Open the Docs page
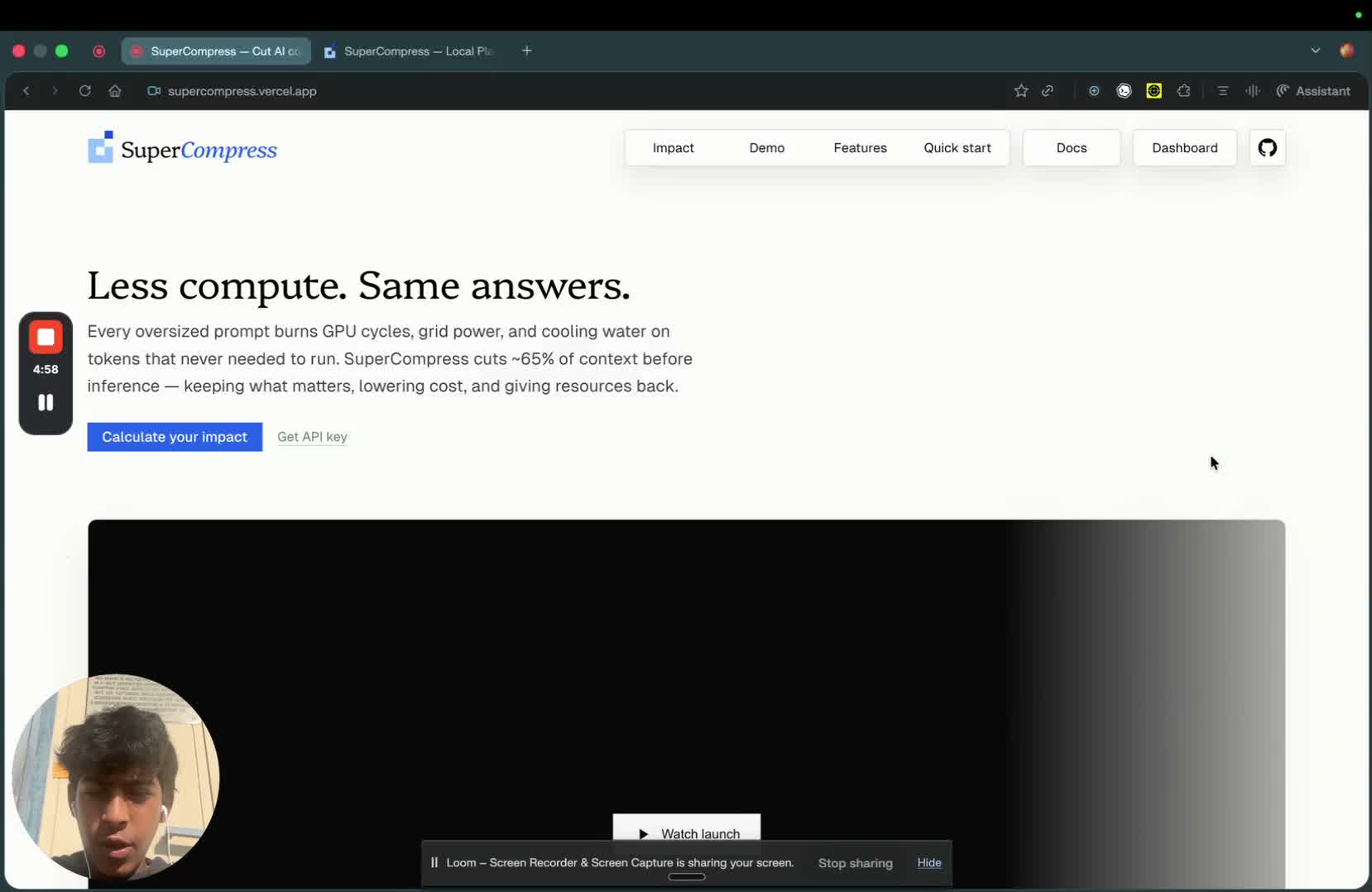1372x892 pixels. (x=1071, y=148)
